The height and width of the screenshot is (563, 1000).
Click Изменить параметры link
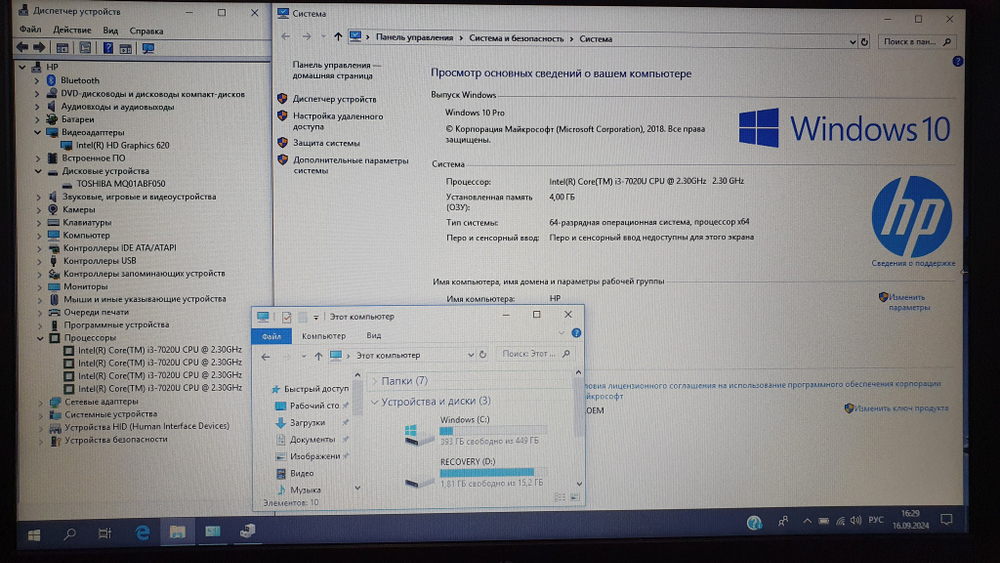click(908, 302)
